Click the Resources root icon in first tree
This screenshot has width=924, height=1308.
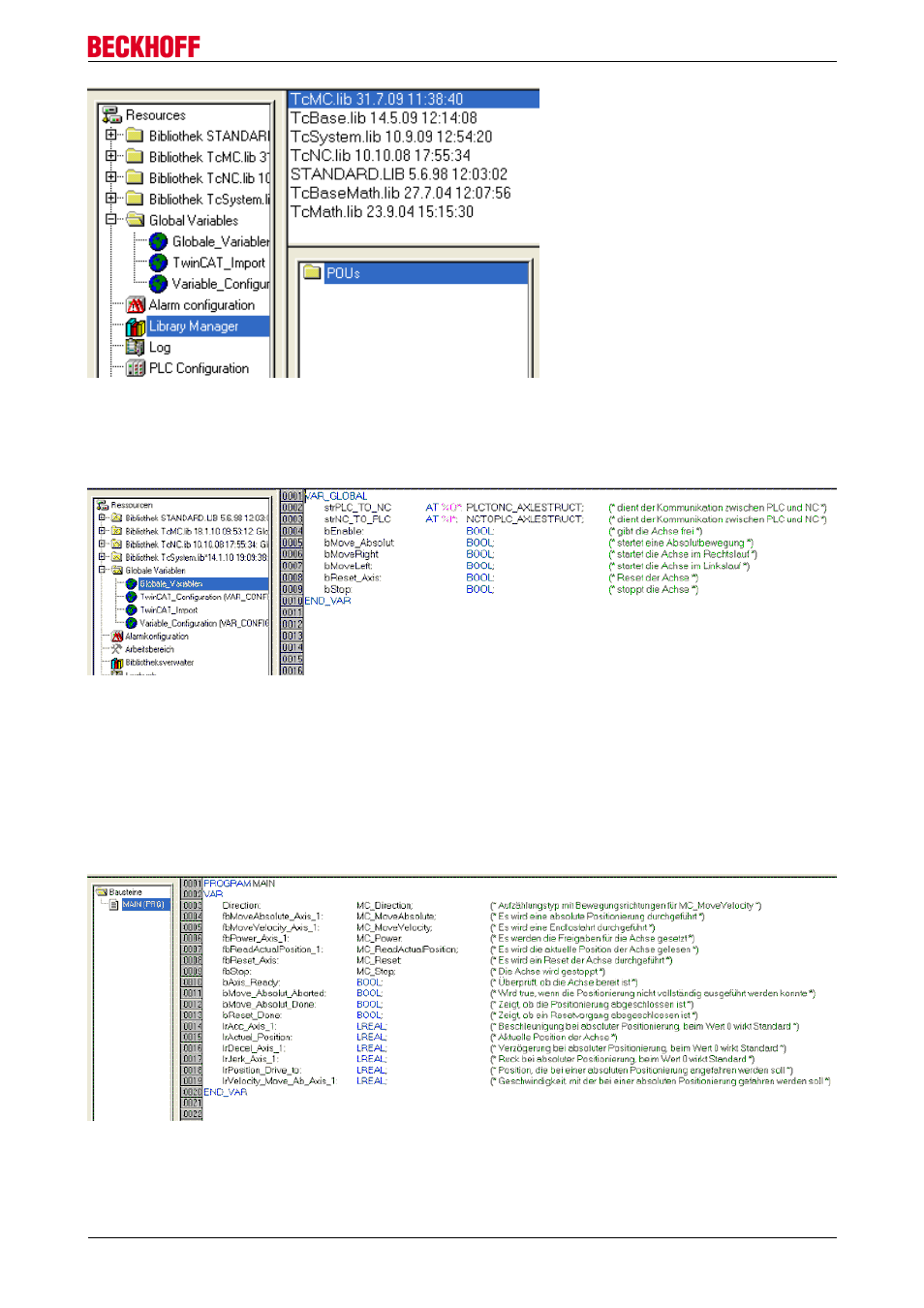click(x=111, y=114)
